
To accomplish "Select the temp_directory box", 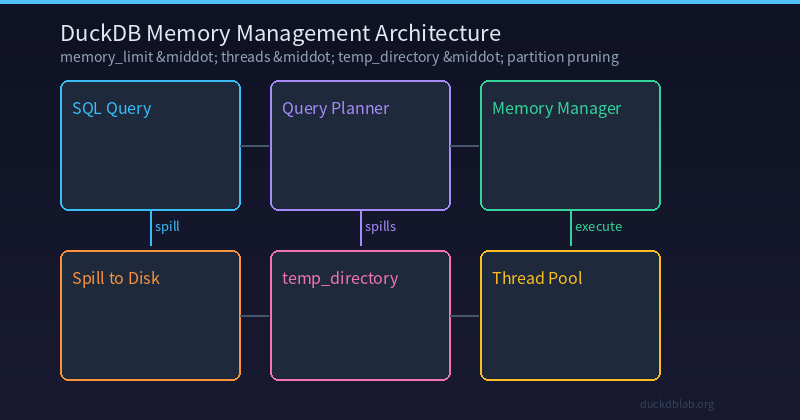I will tap(360, 315).
